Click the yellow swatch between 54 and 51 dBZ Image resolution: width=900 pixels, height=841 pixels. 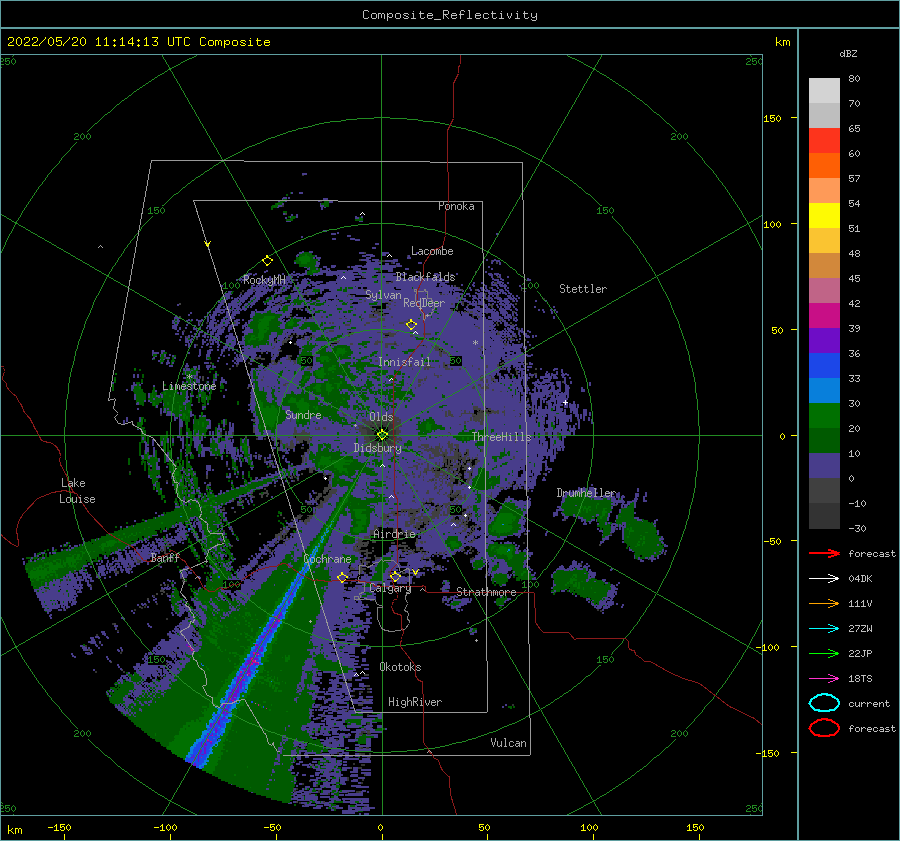[824, 216]
